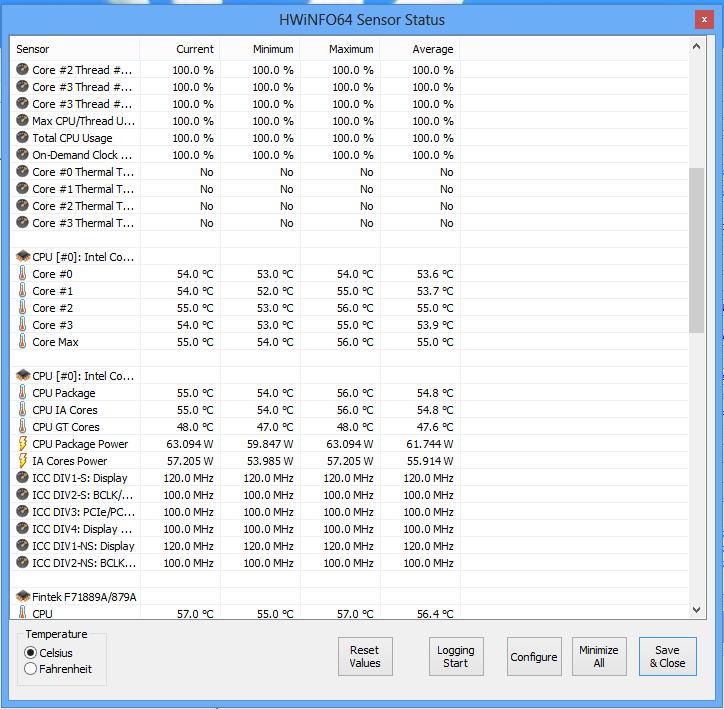
Task: Click the thermometer icon of CPU GT Cores
Action: [22, 427]
